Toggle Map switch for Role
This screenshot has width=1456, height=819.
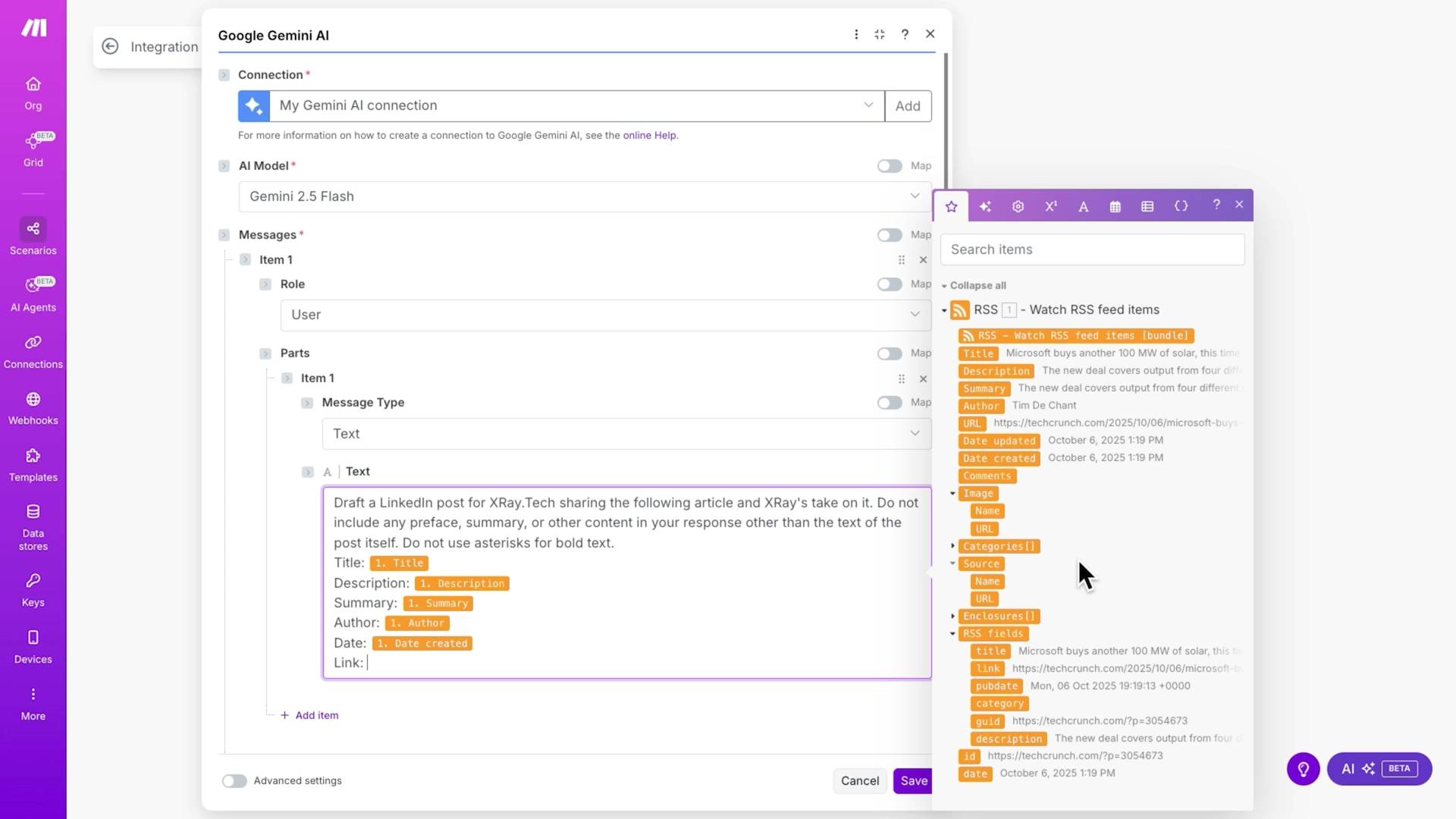(x=890, y=284)
